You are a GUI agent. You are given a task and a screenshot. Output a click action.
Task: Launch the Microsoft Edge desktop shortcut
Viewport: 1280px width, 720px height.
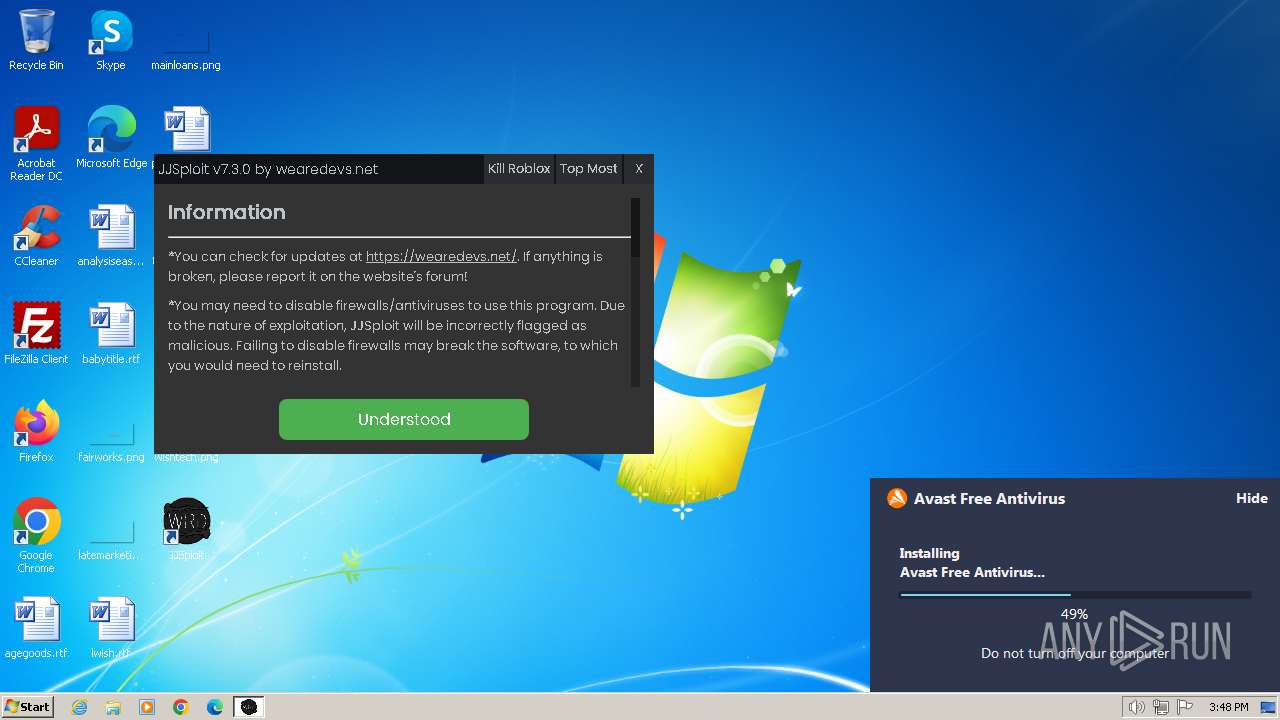pos(111,137)
